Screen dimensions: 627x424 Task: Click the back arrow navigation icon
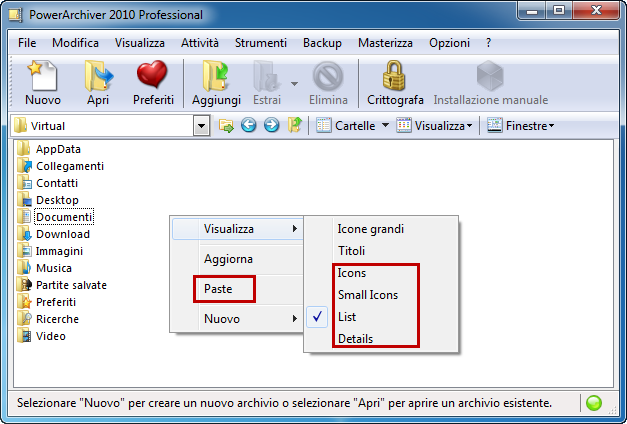click(248, 126)
